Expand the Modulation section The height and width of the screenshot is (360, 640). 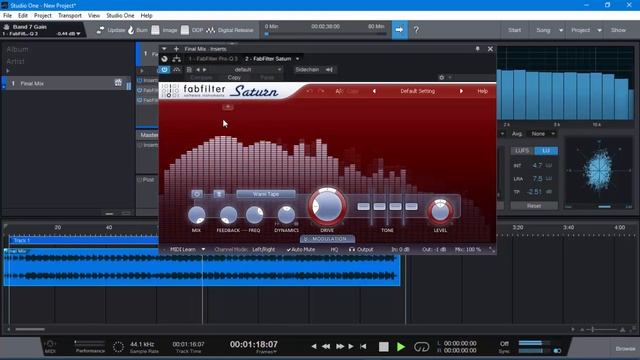click(x=327, y=239)
